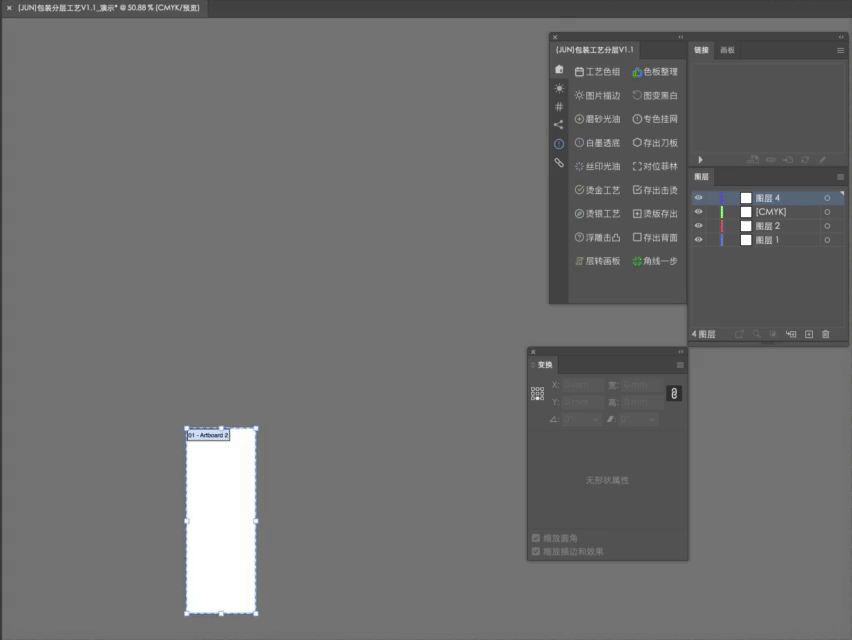Image resolution: width=852 pixels, height=640 pixels.
Task: Expand the link info disclosure triangle
Action: point(700,160)
